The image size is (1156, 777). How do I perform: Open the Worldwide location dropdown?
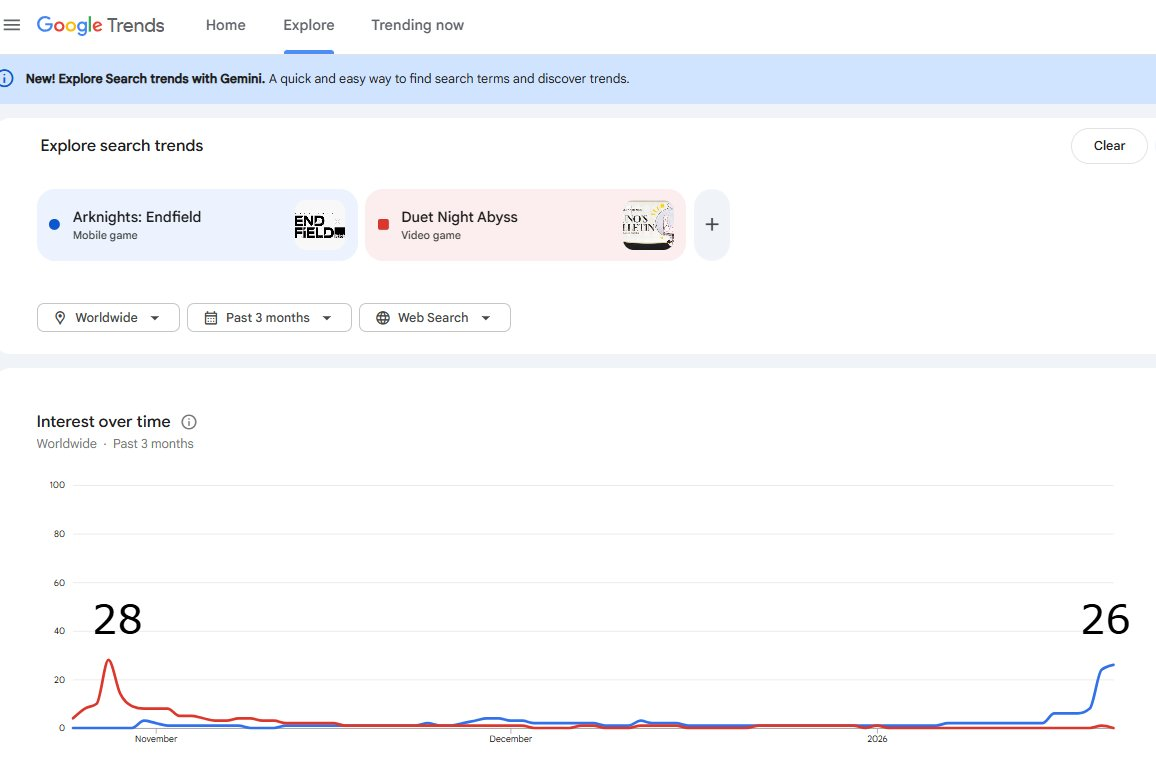pyautogui.click(x=108, y=318)
